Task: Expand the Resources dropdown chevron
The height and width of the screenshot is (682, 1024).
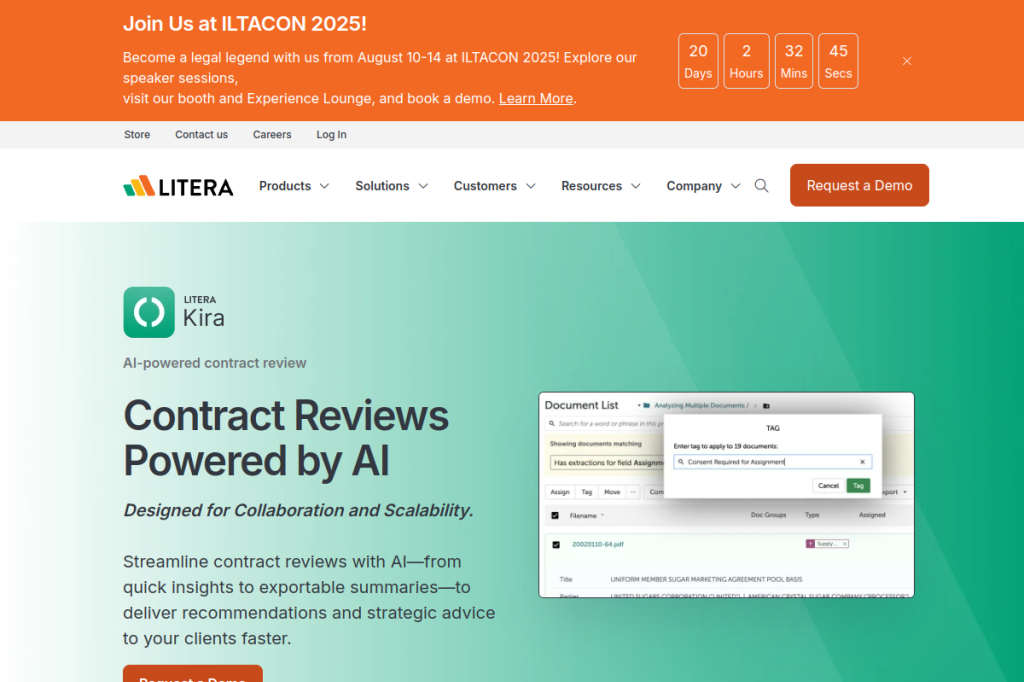Action: [x=636, y=186]
